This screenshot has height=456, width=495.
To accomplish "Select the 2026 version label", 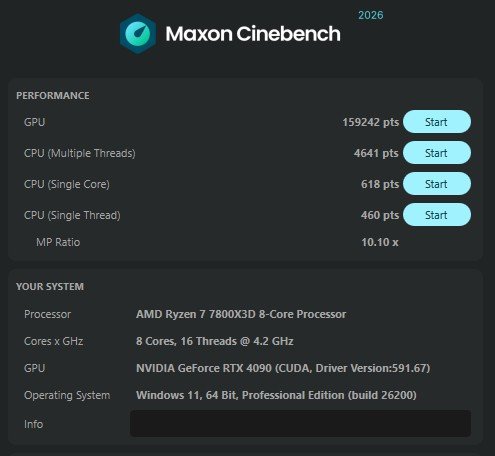I will 371,15.
